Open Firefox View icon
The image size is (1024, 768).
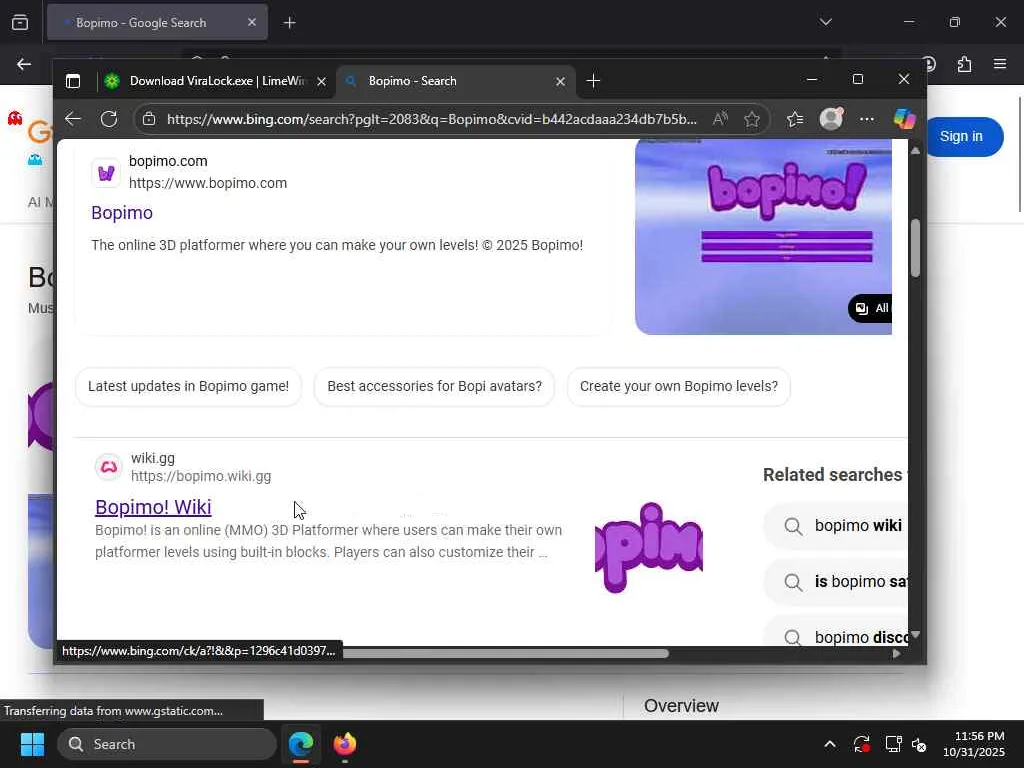click(x=20, y=23)
